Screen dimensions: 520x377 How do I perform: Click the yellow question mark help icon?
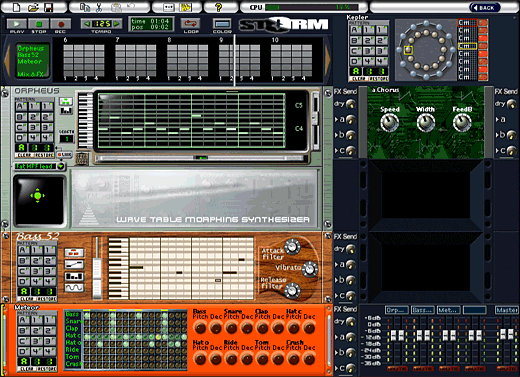[218, 7]
